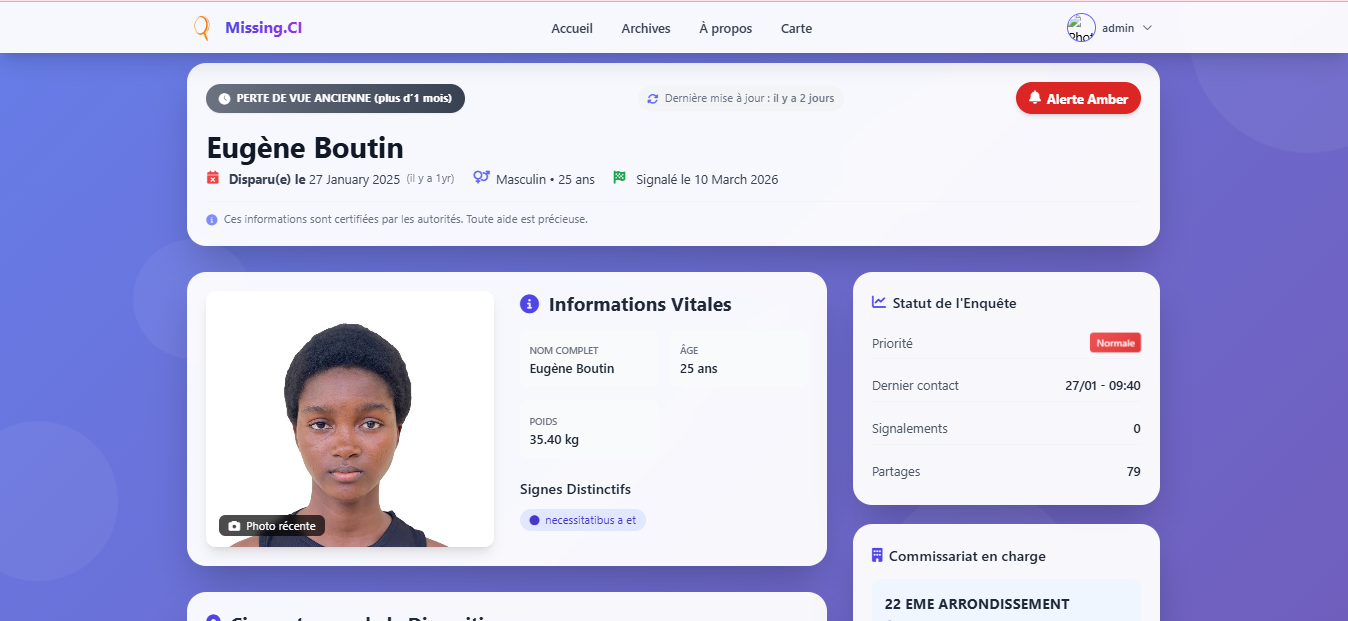Click the Missing.CI magnifier logo icon

tap(202, 28)
